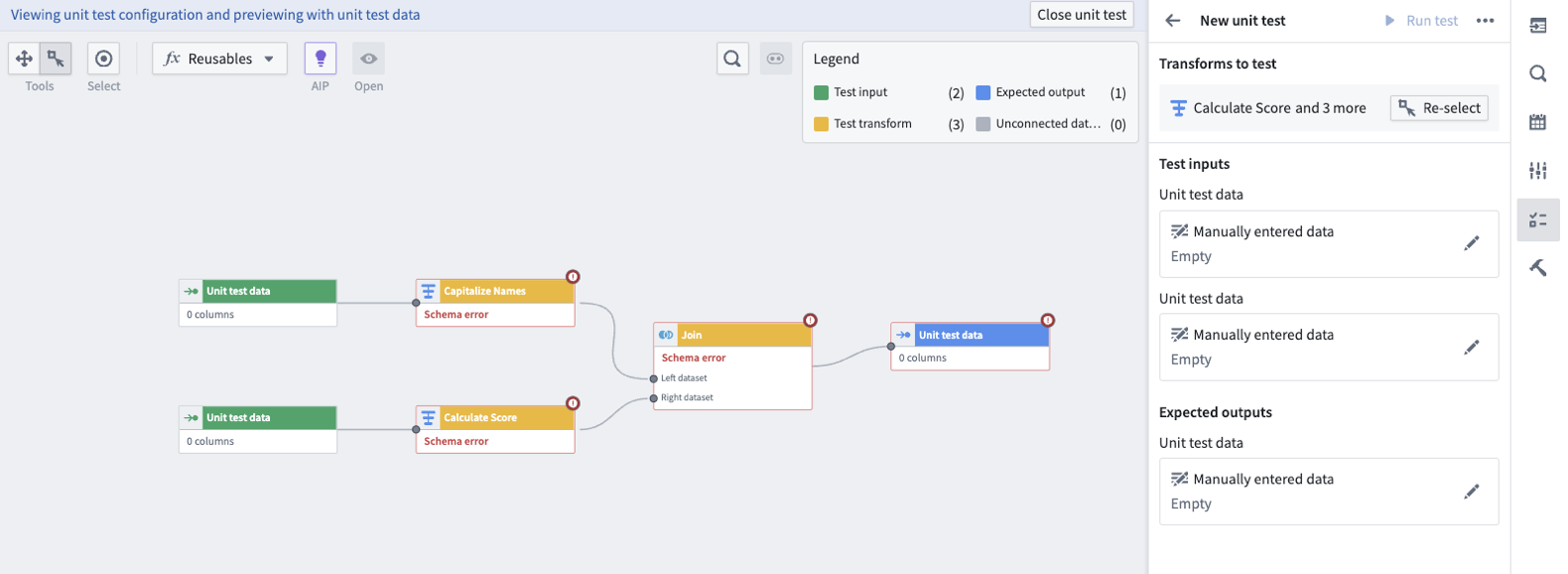Click the Open eye icon
This screenshot has width=1568, height=574.
point(368,59)
